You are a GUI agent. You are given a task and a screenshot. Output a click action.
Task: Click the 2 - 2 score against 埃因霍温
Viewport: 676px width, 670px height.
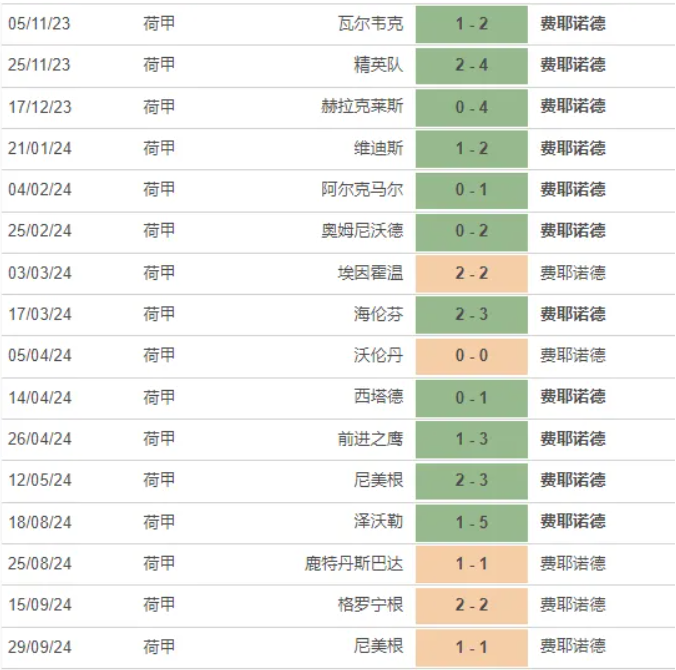471,273
